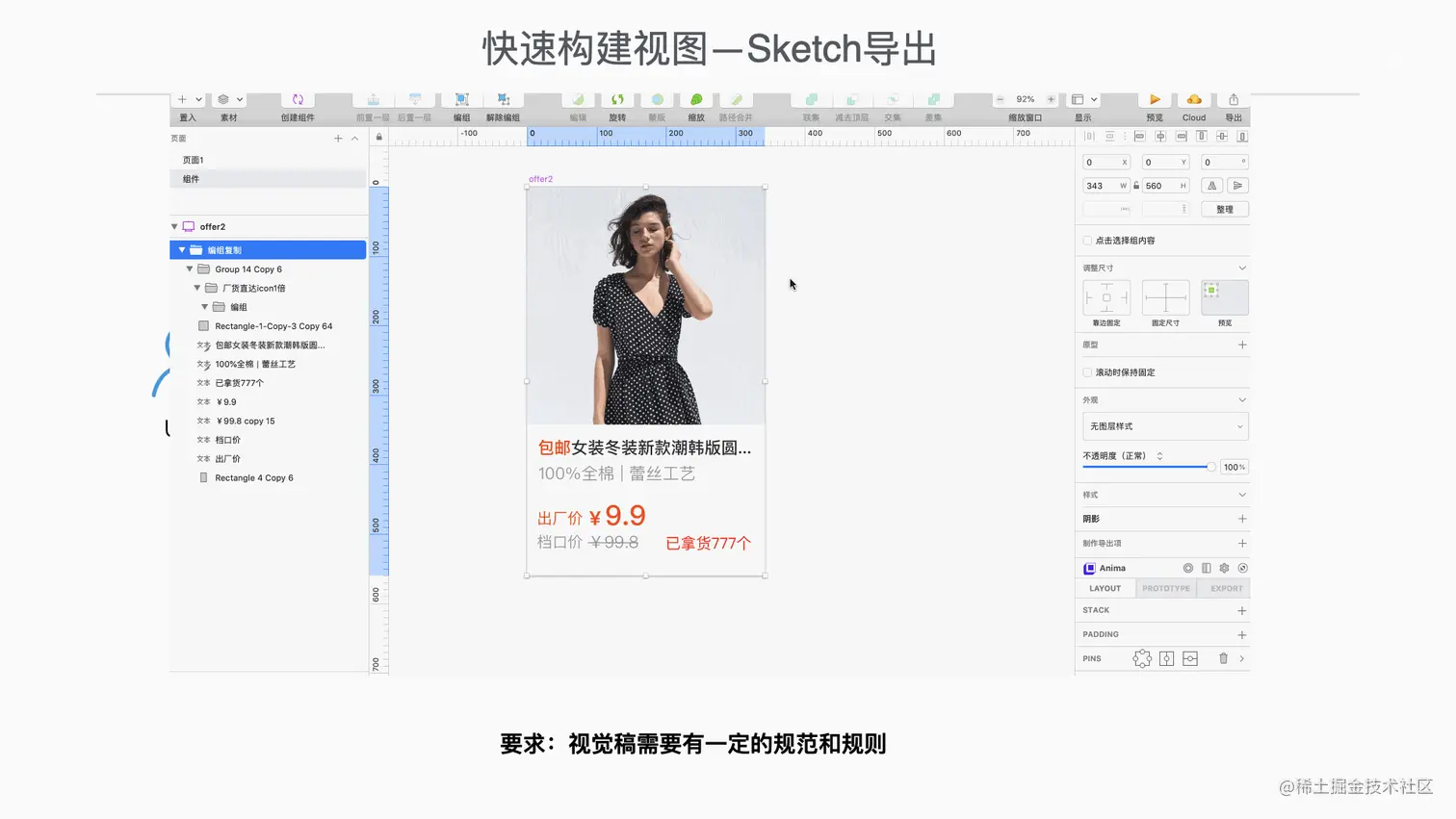This screenshot has height=819, width=1456.
Task: Collapse the Group 14 Copy 6 layer group
Action: (x=190, y=269)
